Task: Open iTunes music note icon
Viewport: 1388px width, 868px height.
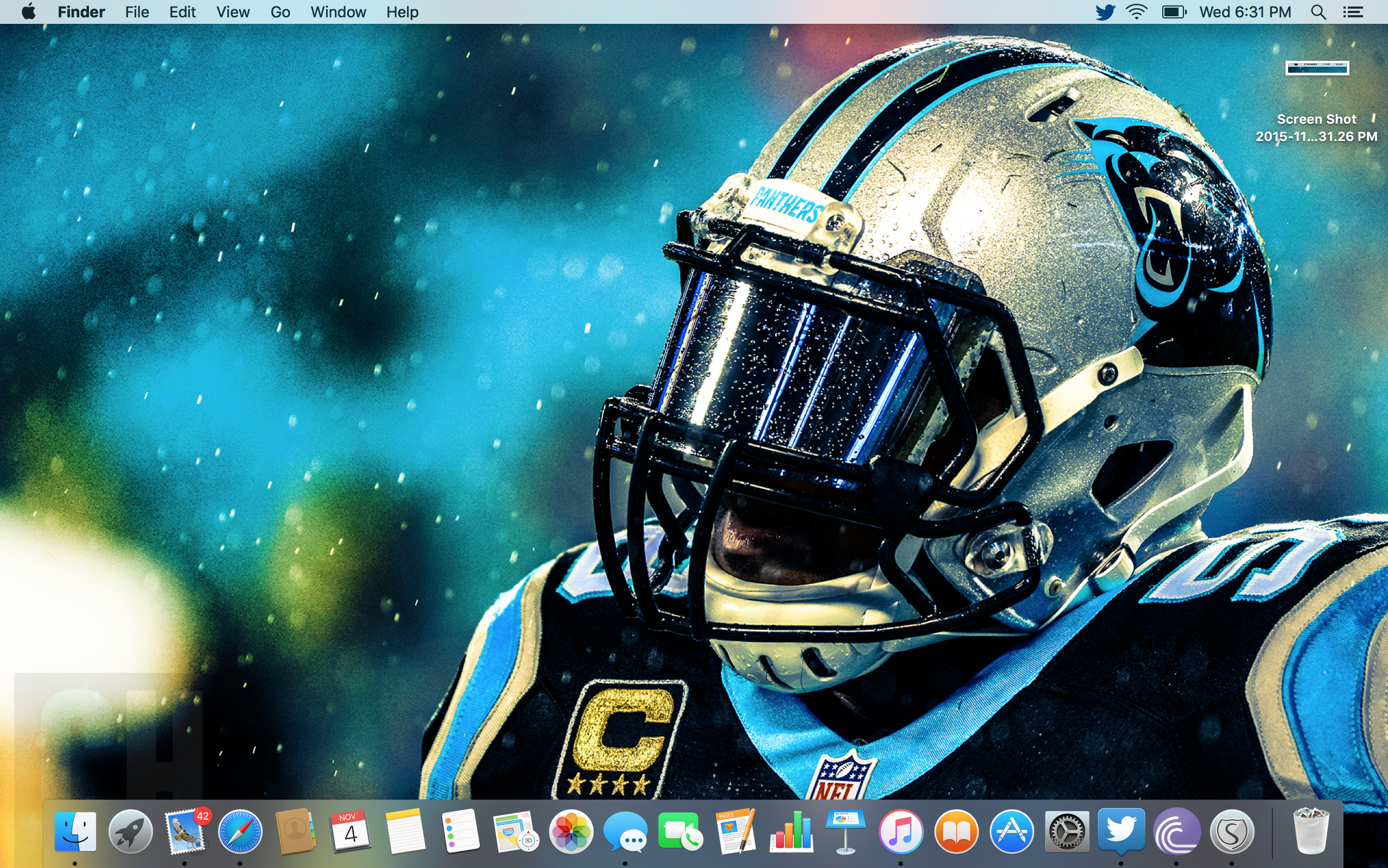Action: pos(901,831)
